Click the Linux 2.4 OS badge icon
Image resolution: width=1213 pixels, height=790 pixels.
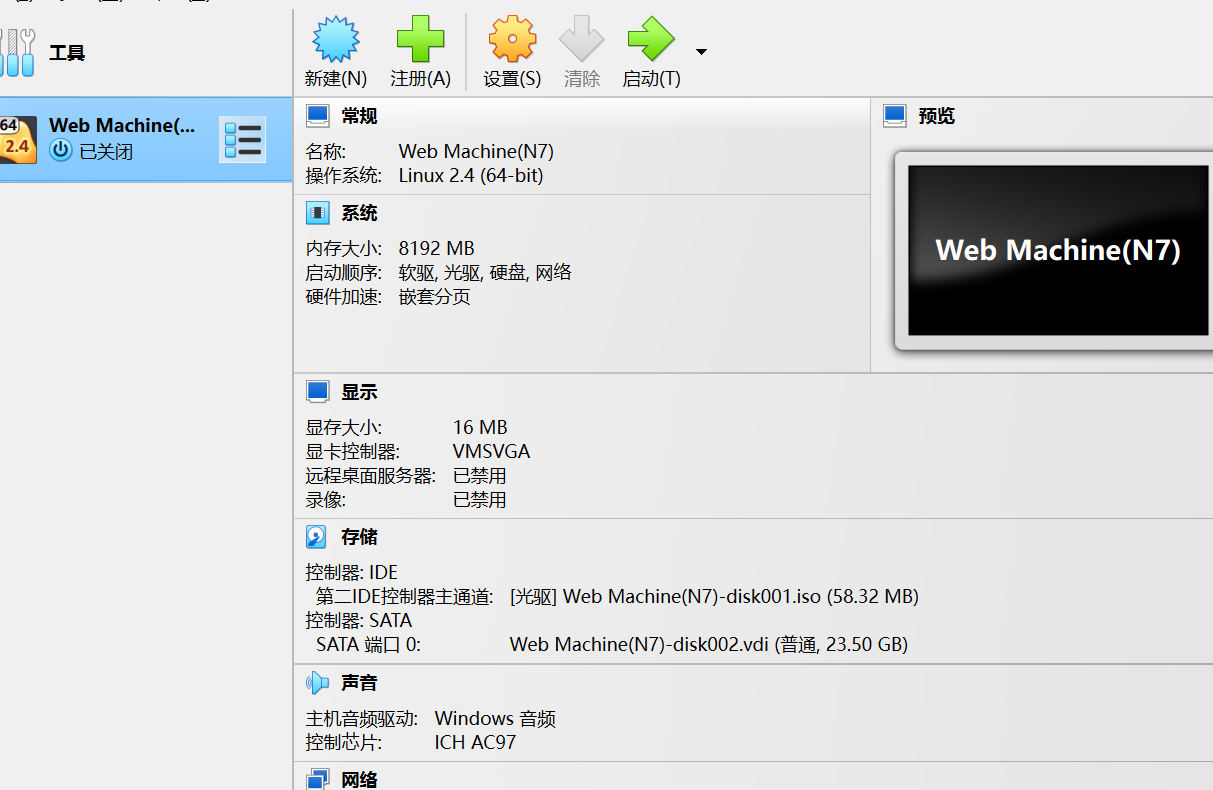coord(17,140)
